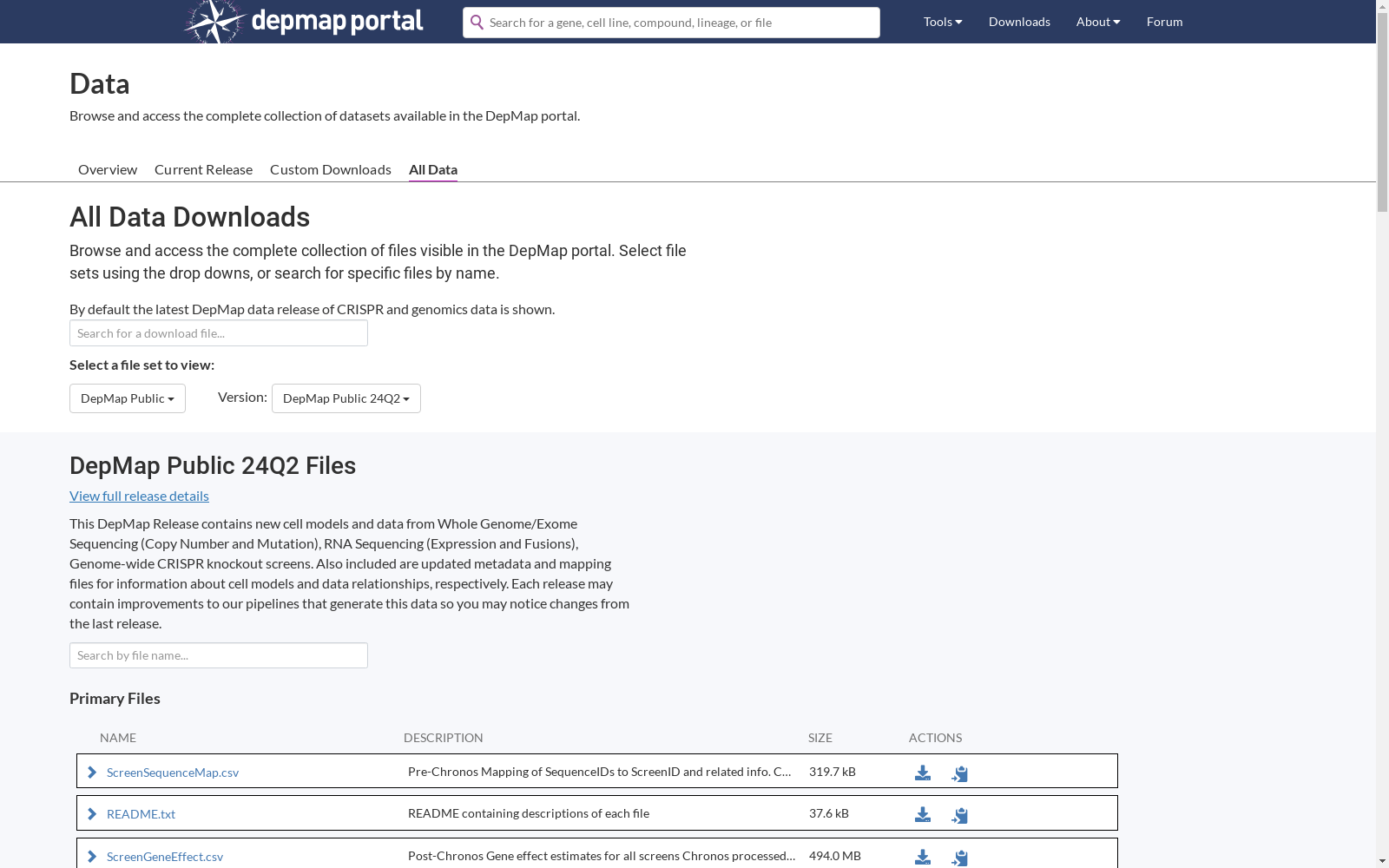Download the README.txt file

click(923, 814)
